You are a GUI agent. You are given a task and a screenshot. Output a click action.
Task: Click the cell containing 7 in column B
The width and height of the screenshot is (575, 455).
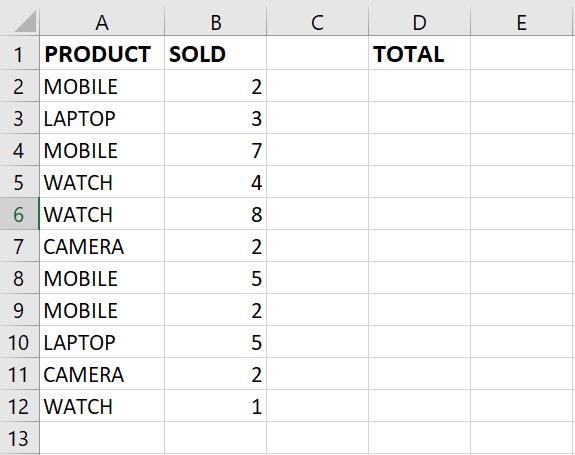216,150
